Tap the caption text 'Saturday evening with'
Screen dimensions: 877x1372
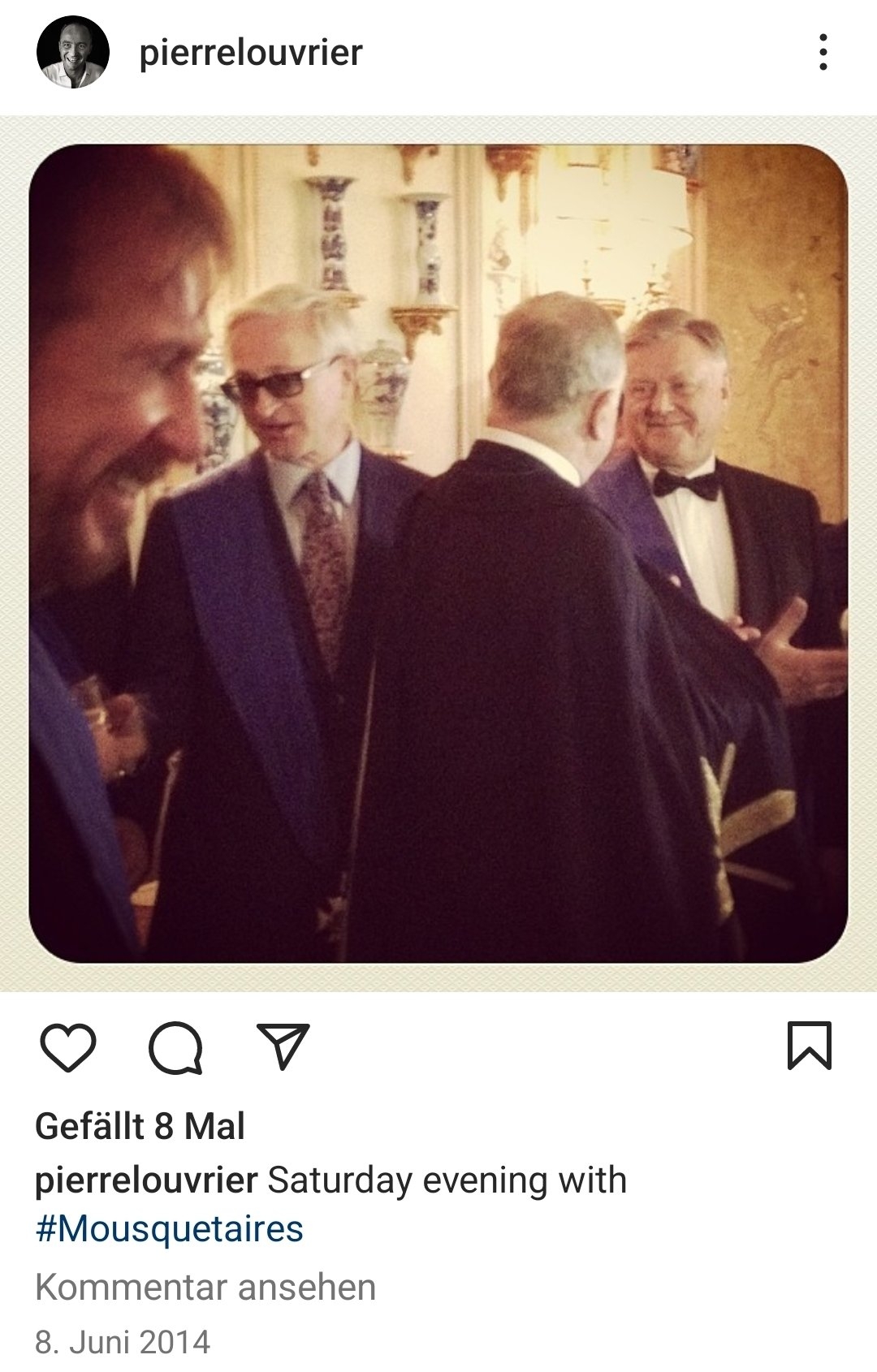(447, 1180)
